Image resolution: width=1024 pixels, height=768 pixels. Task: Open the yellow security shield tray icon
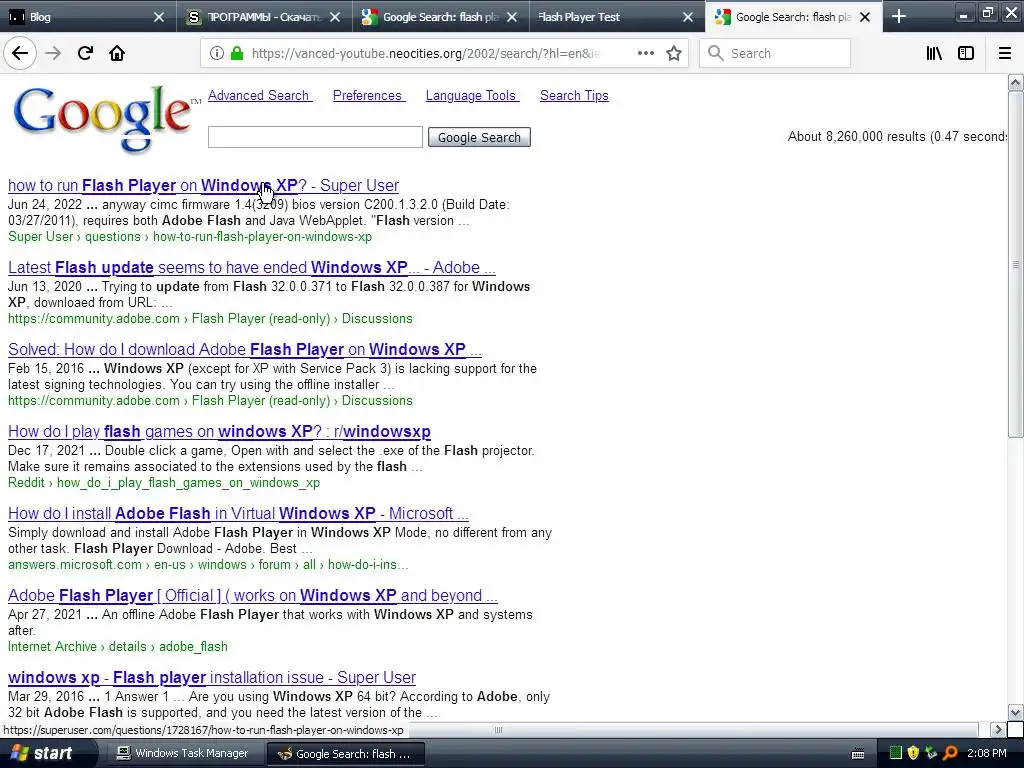[913, 753]
